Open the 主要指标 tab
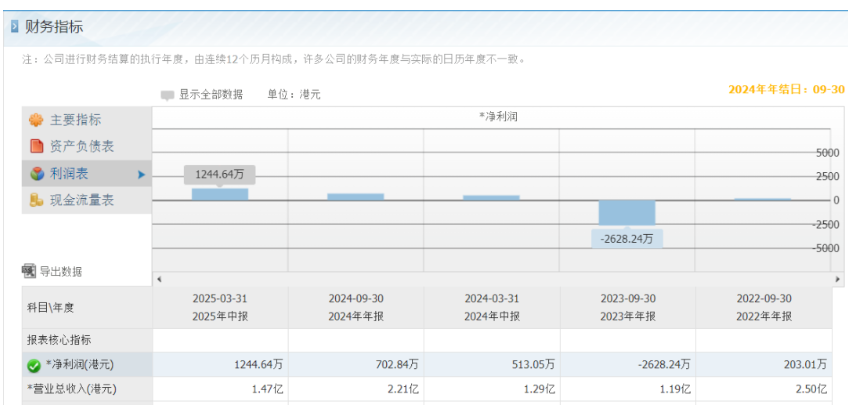 coord(76,120)
